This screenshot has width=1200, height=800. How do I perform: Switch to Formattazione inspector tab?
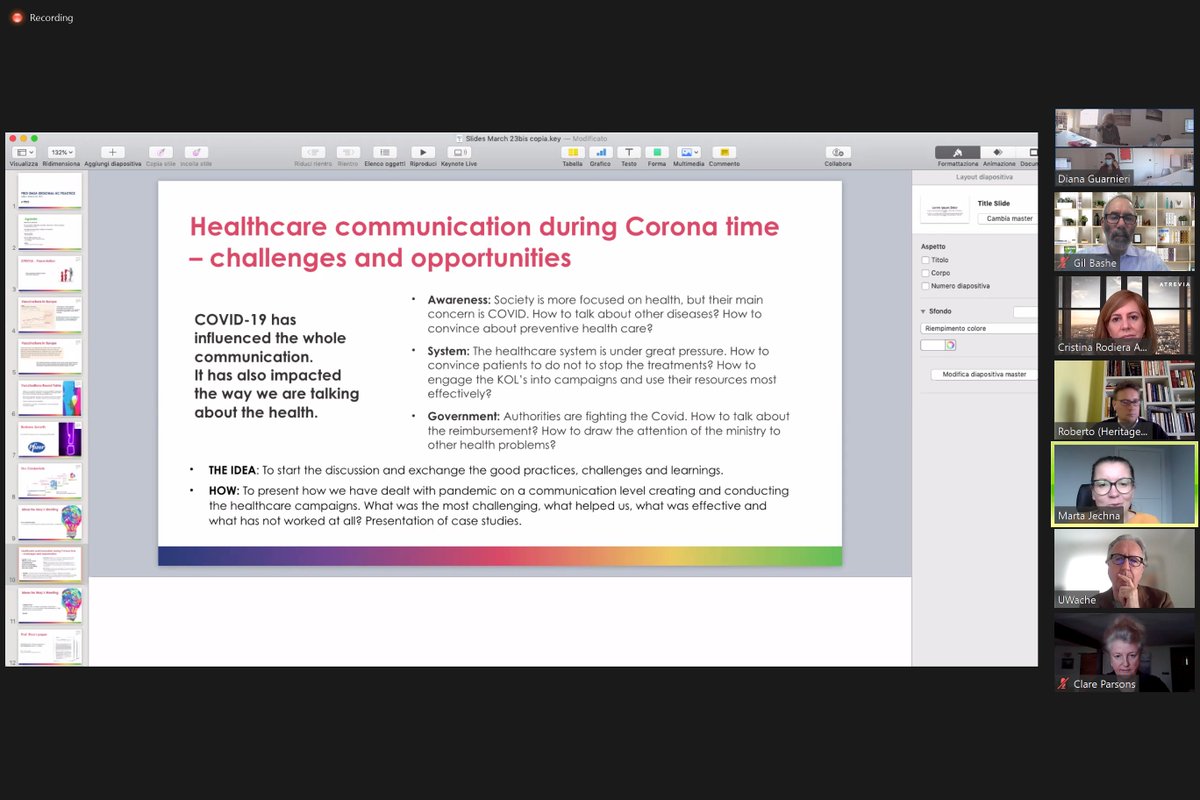pyautogui.click(x=957, y=153)
